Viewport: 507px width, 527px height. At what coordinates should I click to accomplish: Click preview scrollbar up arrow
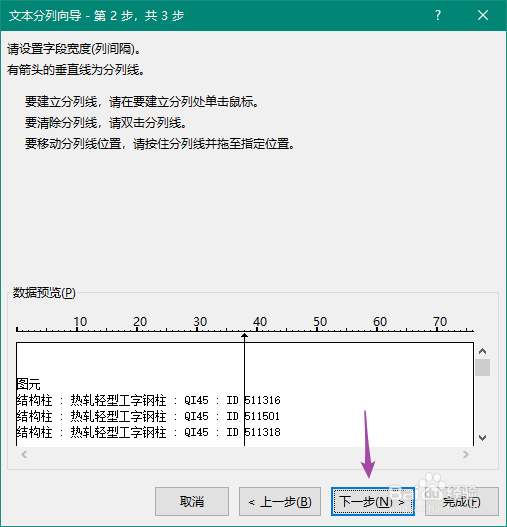coord(482,351)
